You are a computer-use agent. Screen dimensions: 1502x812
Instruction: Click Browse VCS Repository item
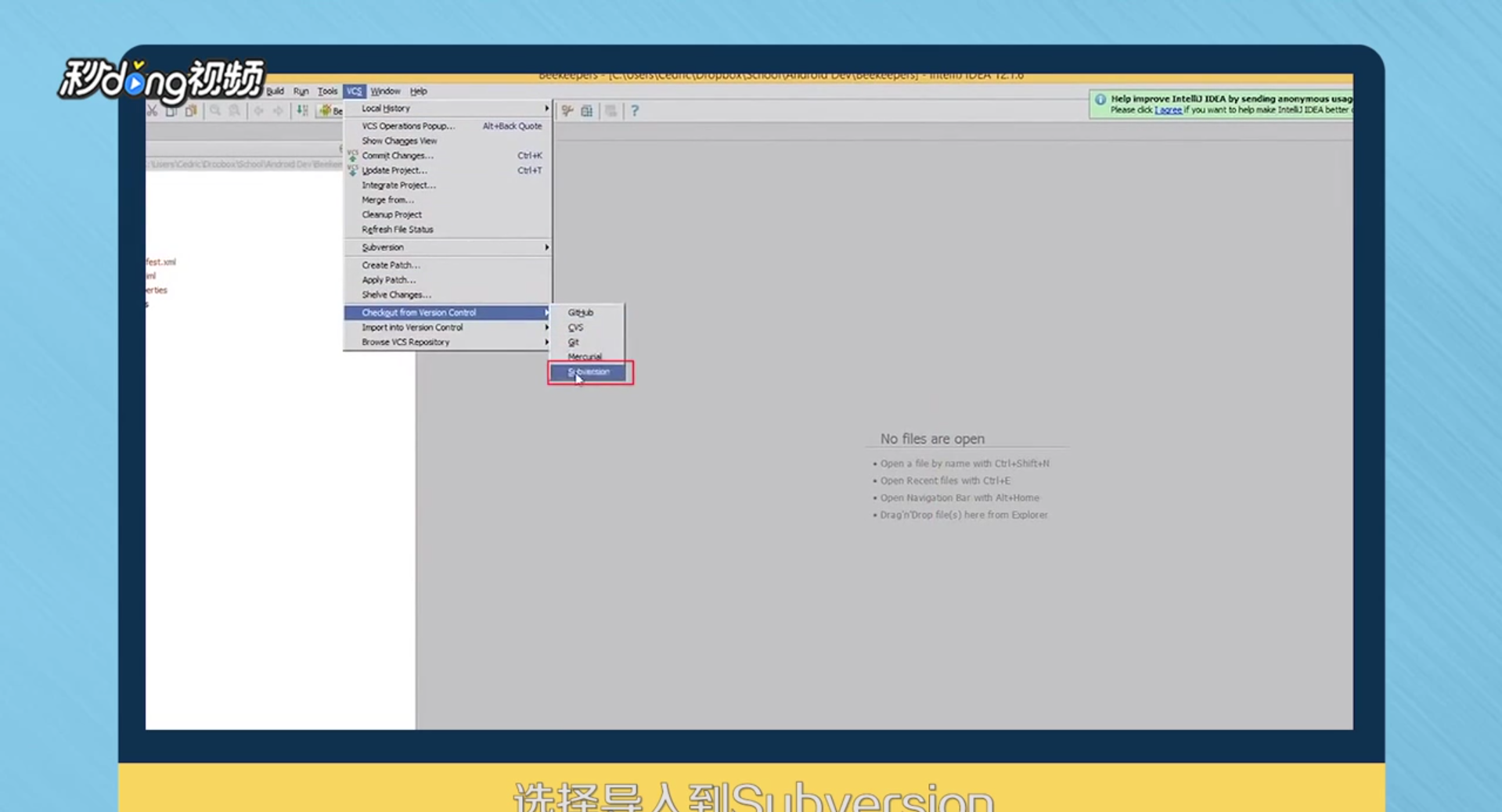pyautogui.click(x=448, y=342)
